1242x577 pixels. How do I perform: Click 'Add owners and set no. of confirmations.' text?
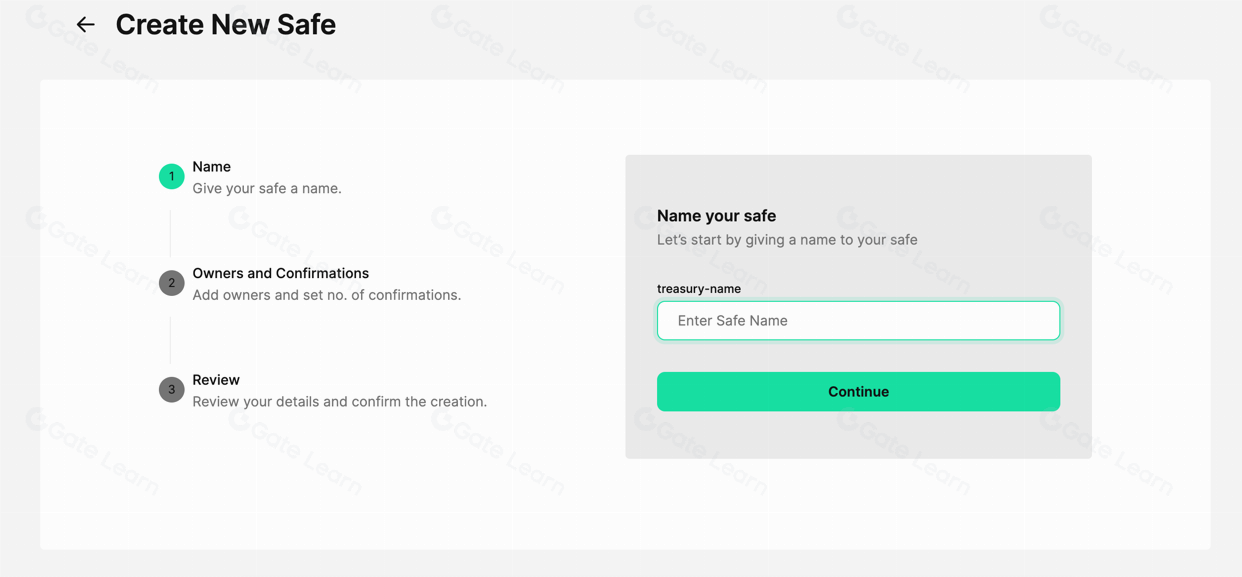point(326,295)
